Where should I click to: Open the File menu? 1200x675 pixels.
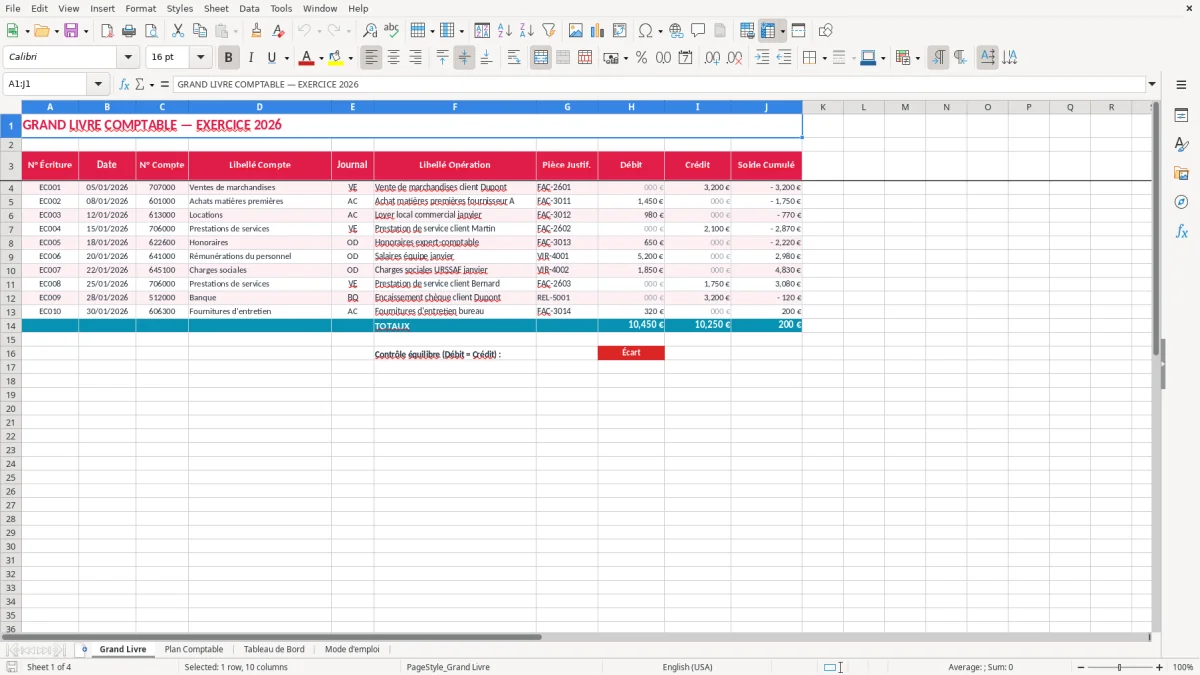(13, 8)
